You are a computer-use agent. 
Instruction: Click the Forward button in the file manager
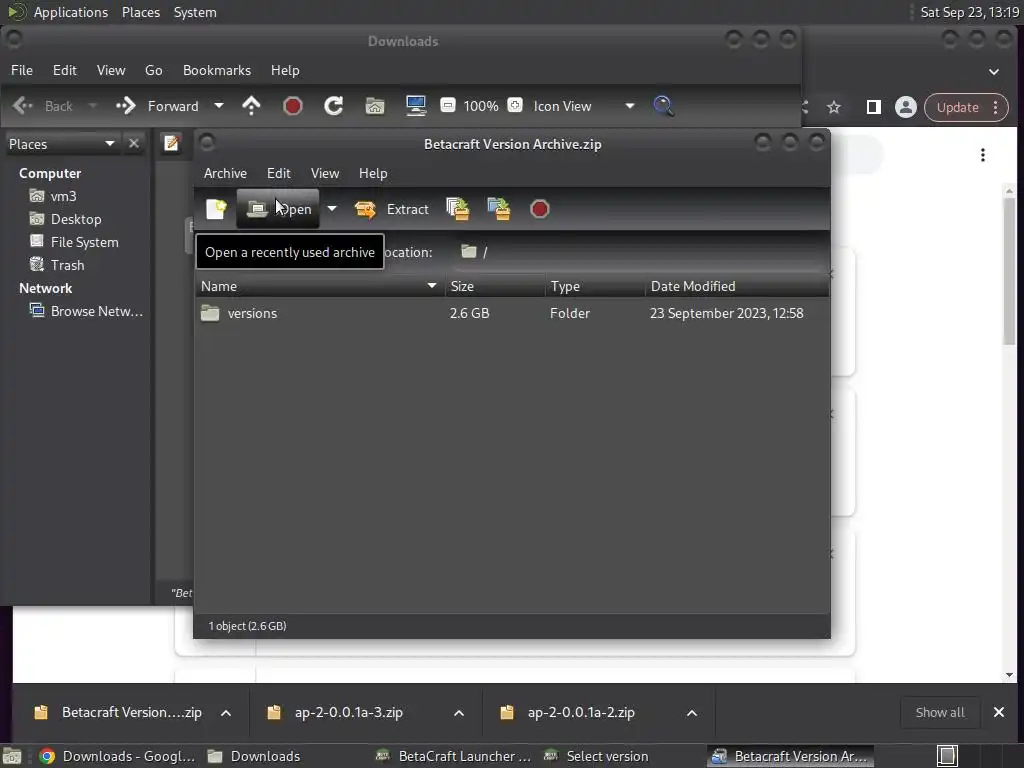(157, 106)
